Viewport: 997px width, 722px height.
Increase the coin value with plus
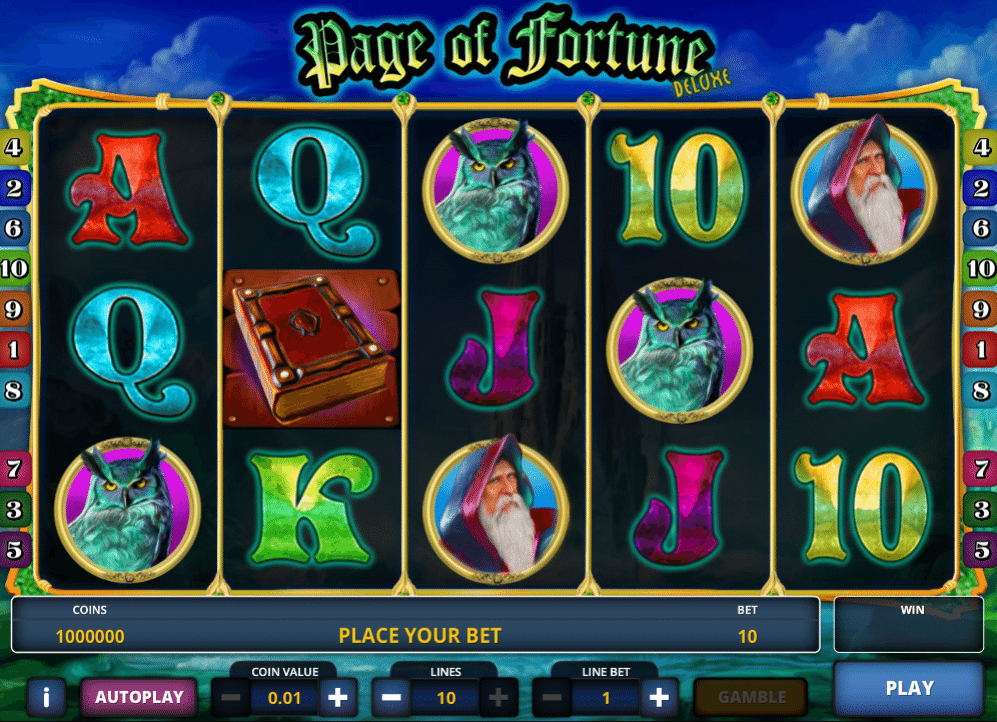tap(338, 697)
